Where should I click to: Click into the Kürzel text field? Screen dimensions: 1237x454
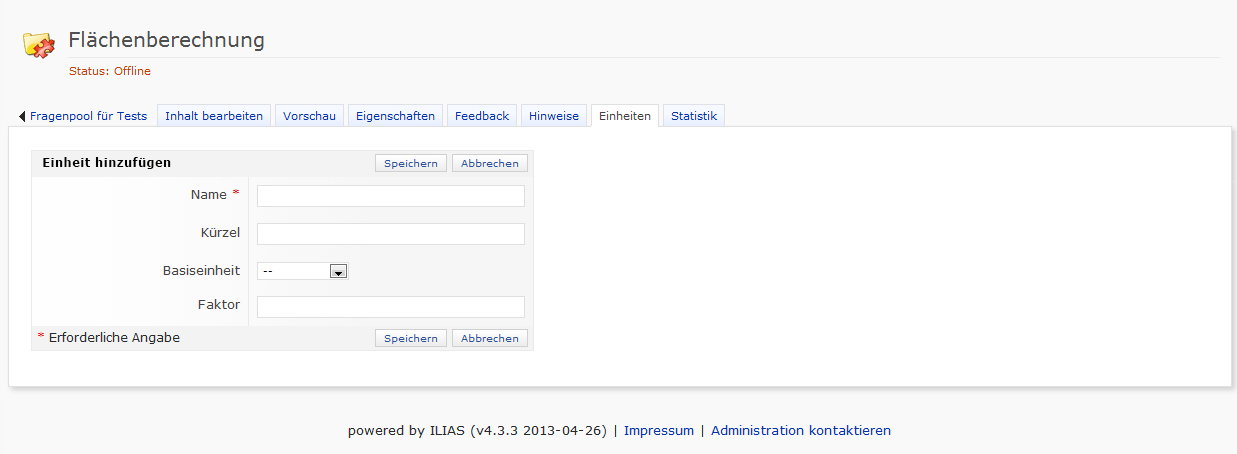click(390, 234)
